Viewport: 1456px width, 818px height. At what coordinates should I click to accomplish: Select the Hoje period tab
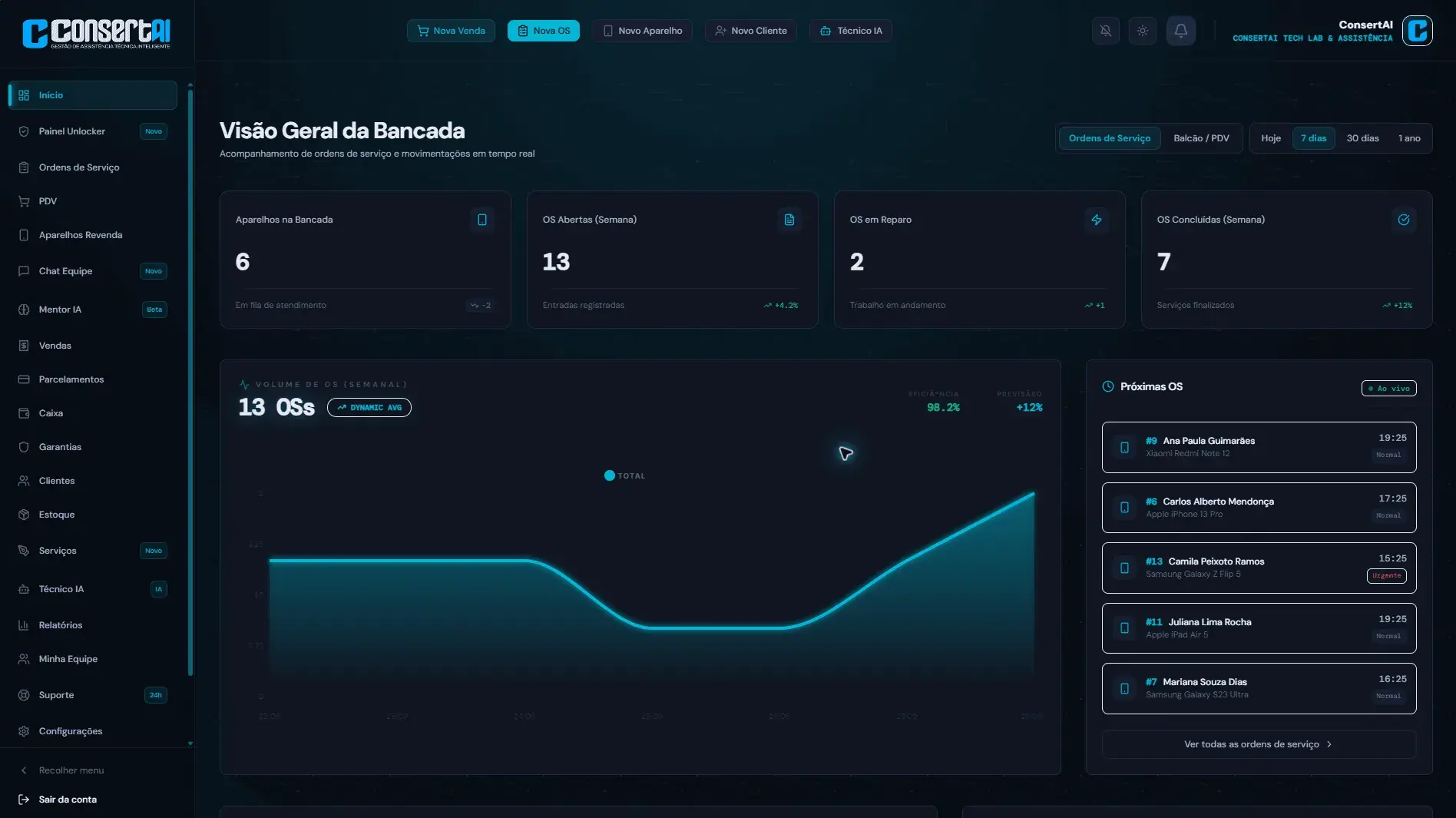[1271, 138]
